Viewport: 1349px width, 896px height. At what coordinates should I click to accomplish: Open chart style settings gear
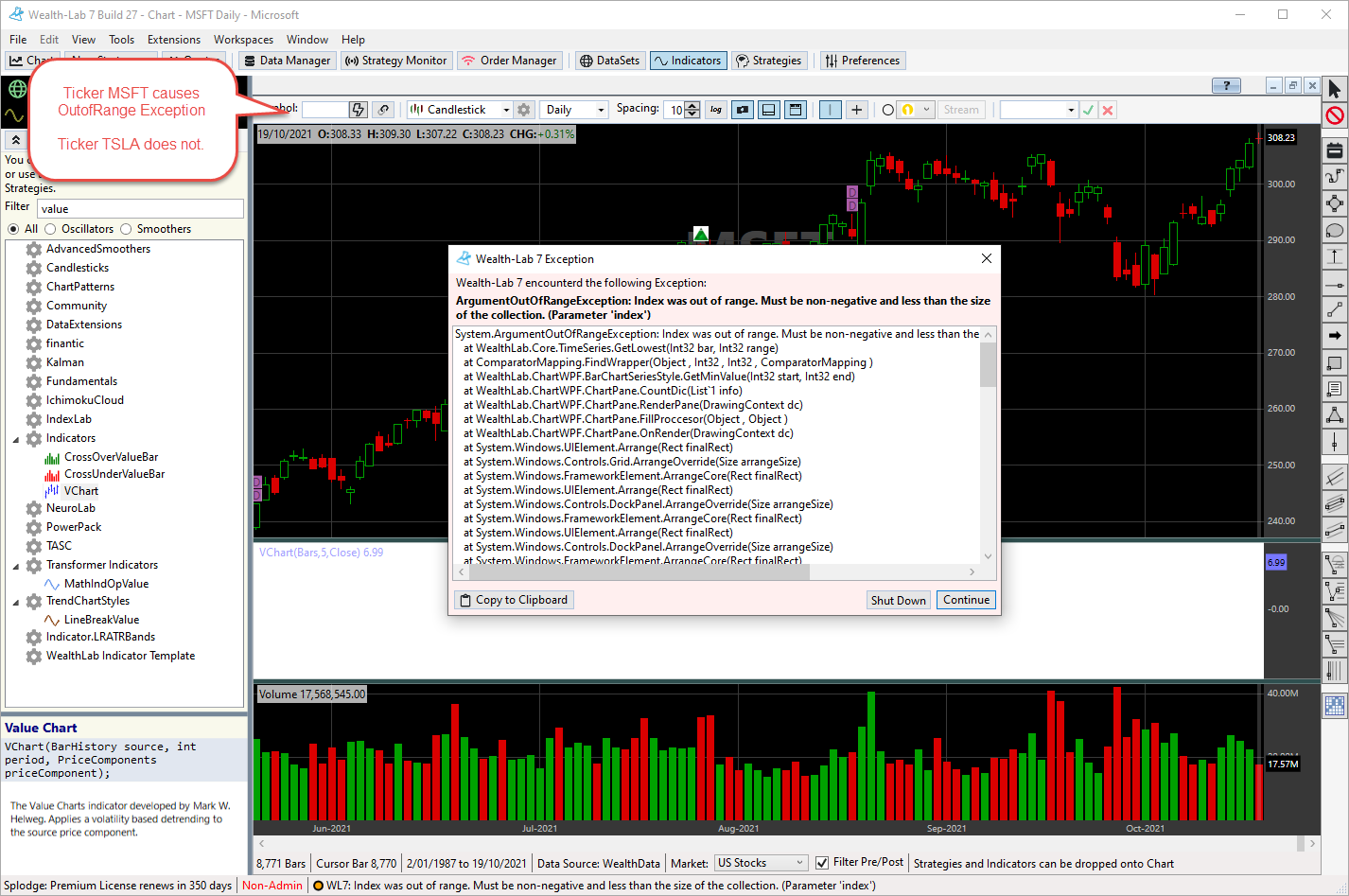[x=524, y=110]
